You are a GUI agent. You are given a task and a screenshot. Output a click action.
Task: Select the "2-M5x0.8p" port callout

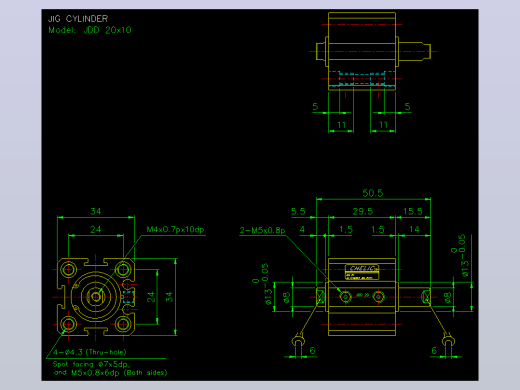pos(262,230)
